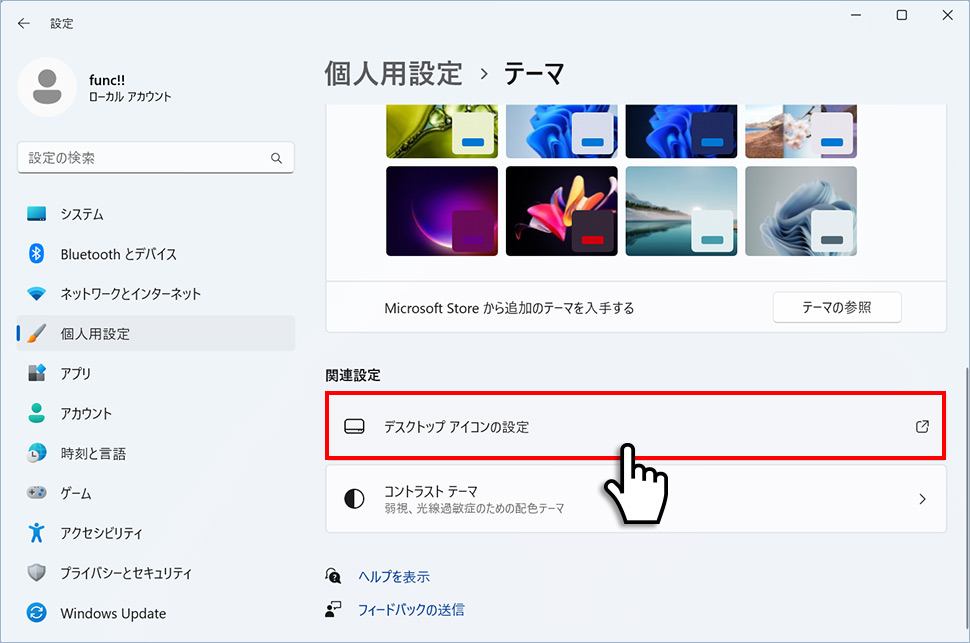Click the 個人用設定 paintbrush icon

[36, 334]
